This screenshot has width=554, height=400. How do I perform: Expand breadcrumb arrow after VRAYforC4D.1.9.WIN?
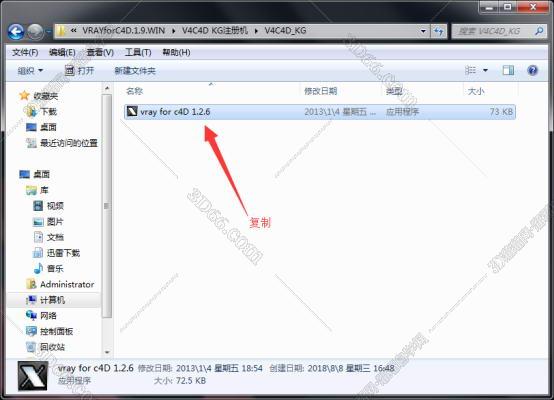pos(173,31)
